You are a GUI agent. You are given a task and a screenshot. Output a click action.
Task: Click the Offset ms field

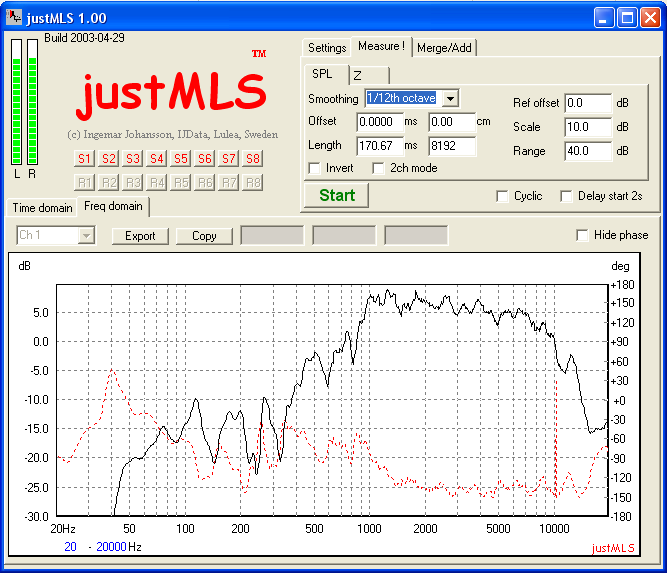point(380,122)
